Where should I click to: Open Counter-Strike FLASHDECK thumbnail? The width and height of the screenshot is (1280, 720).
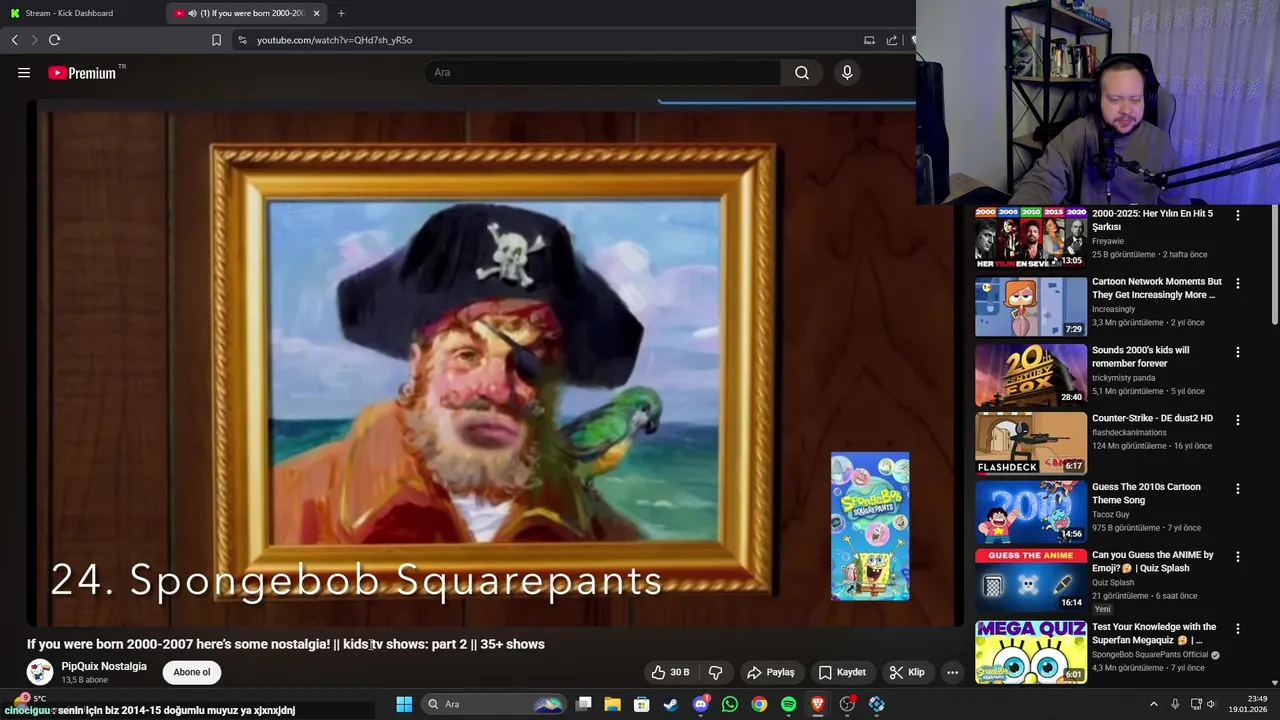click(x=1031, y=443)
